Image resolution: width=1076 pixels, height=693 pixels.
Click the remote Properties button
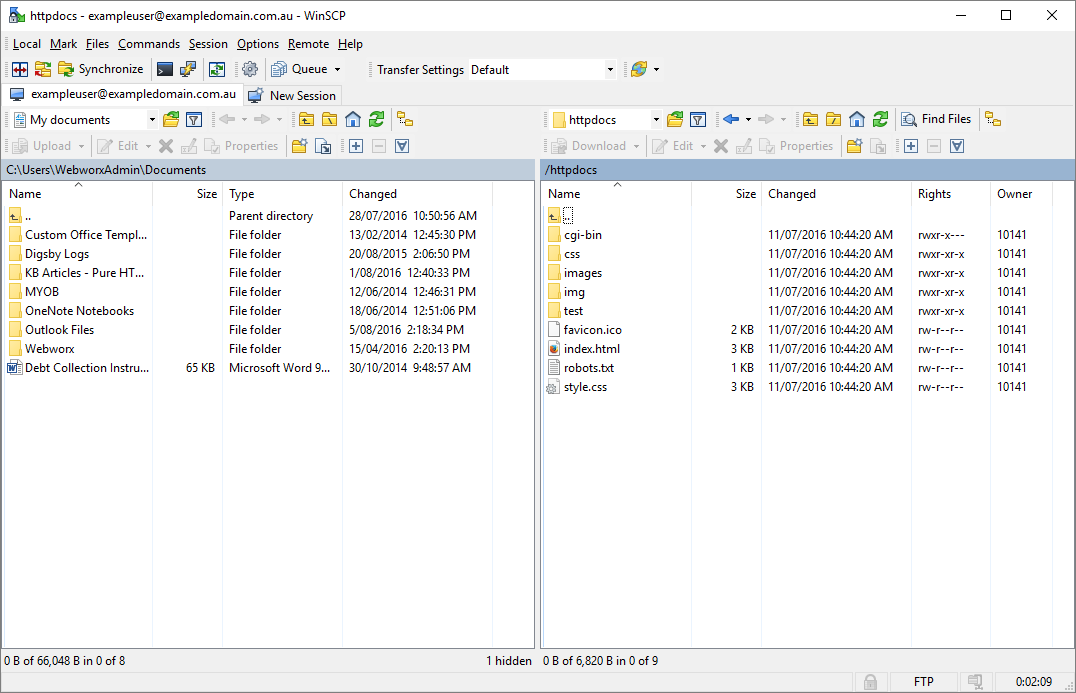[x=797, y=145]
